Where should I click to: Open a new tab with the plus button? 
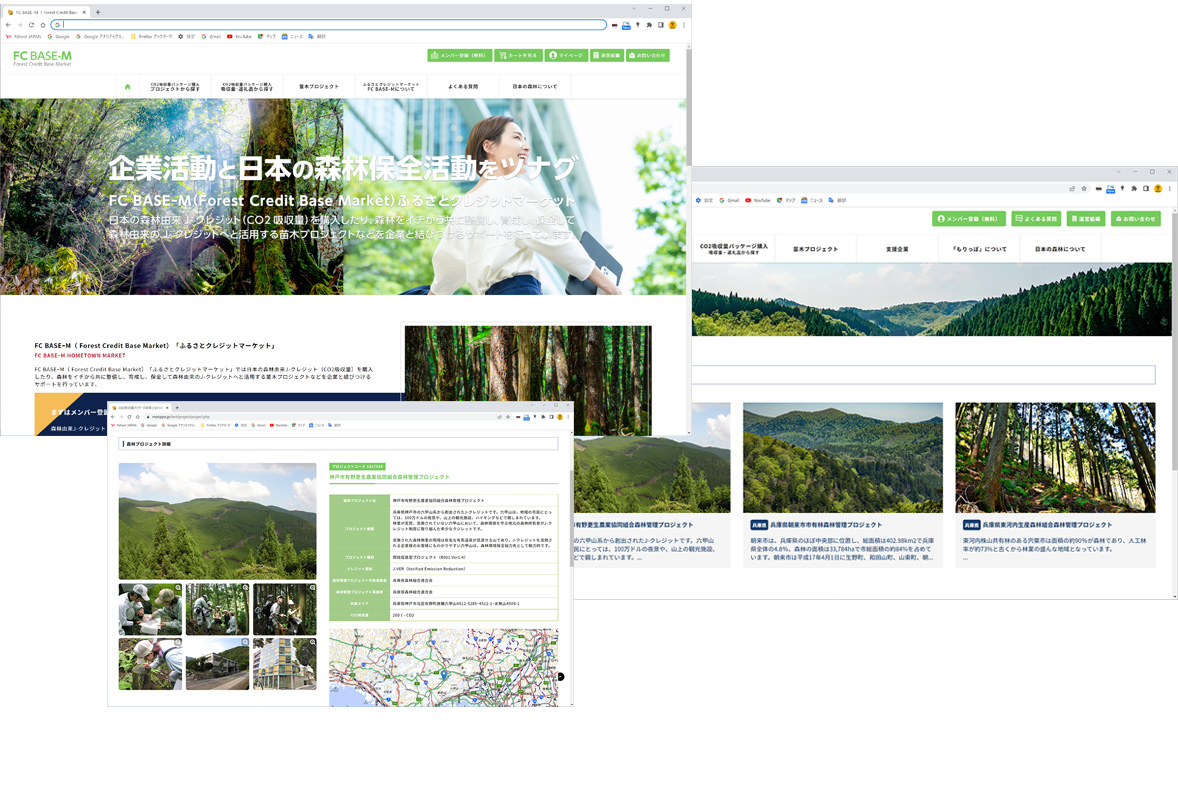[x=98, y=11]
